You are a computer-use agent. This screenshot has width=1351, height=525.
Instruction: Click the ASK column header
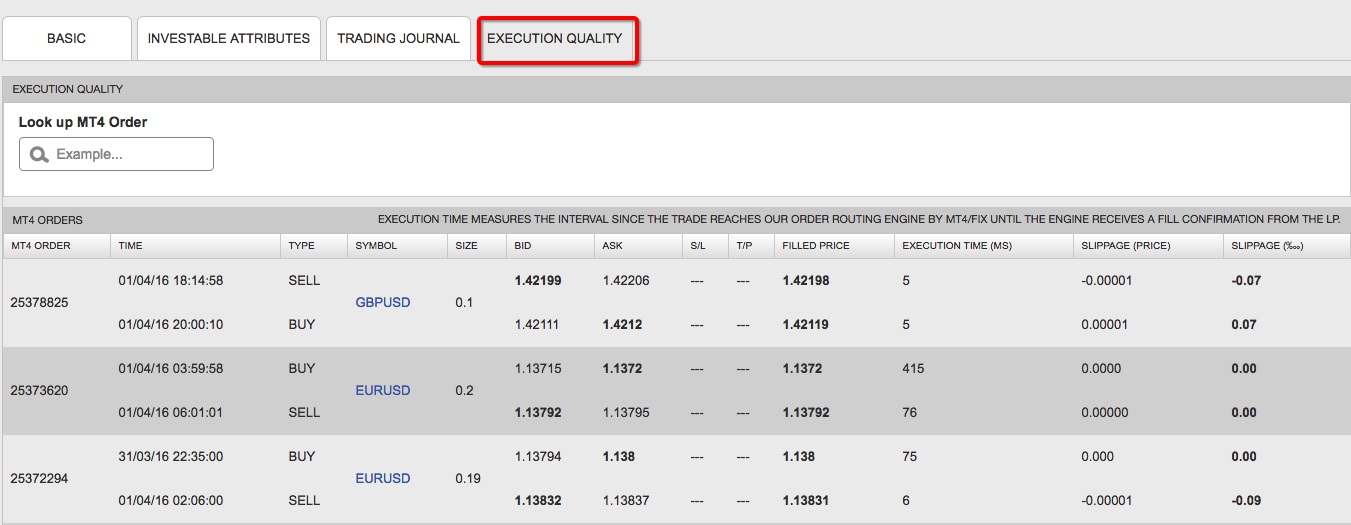click(638, 246)
